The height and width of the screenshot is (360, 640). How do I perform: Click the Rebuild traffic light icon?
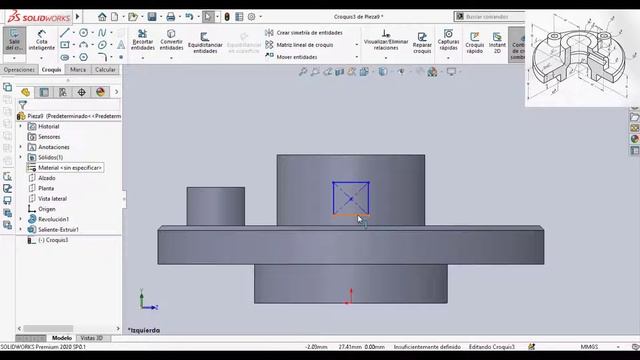point(227,17)
